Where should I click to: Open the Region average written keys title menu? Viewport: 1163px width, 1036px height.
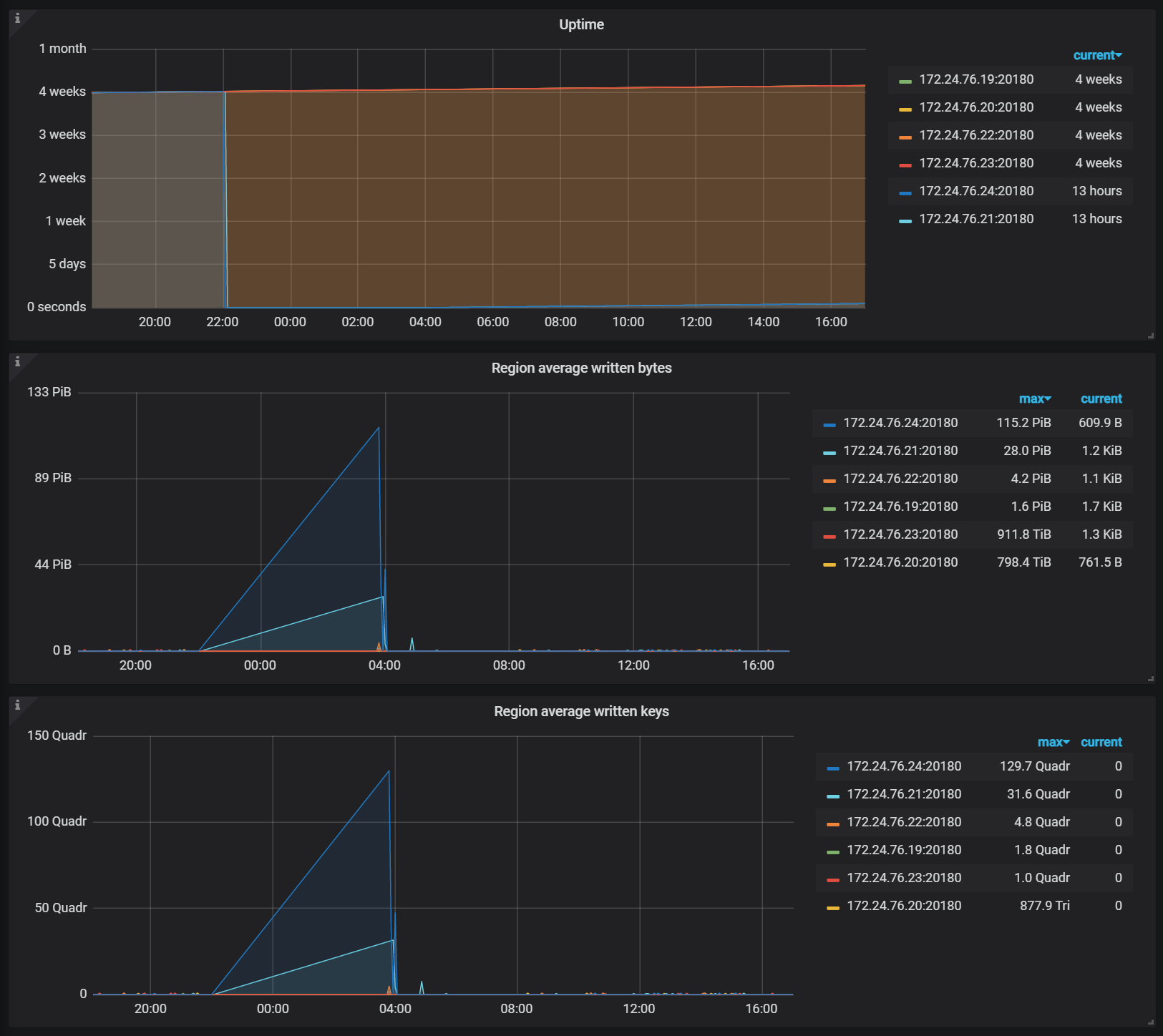click(581, 711)
